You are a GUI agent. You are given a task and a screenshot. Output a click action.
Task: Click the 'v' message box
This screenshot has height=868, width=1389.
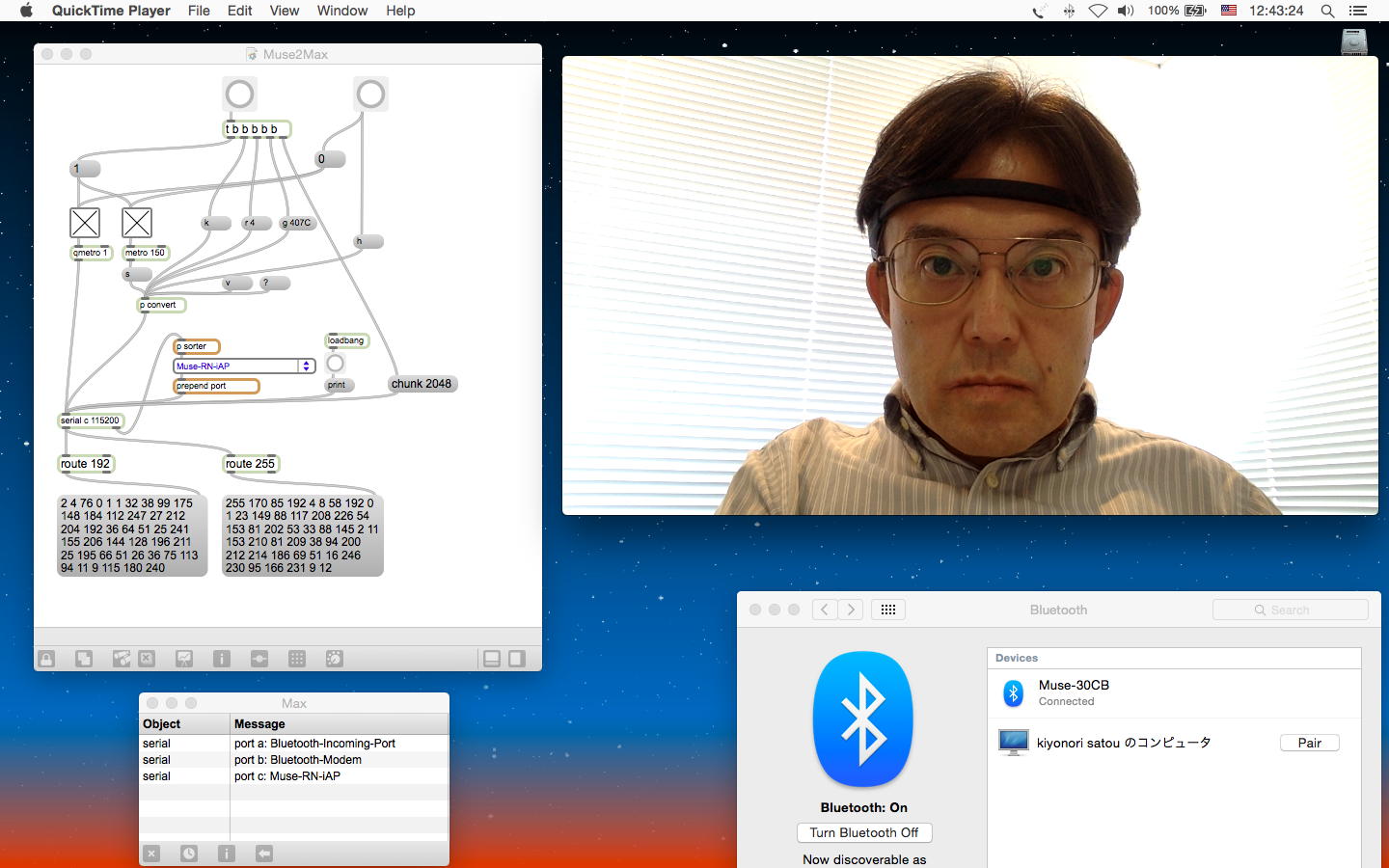237,283
